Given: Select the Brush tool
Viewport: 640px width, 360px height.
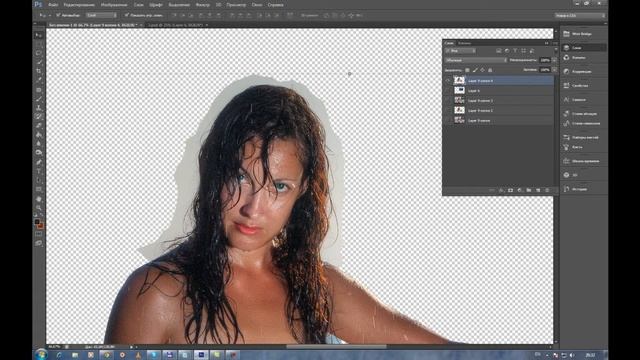Looking at the screenshot, I should [x=38, y=99].
